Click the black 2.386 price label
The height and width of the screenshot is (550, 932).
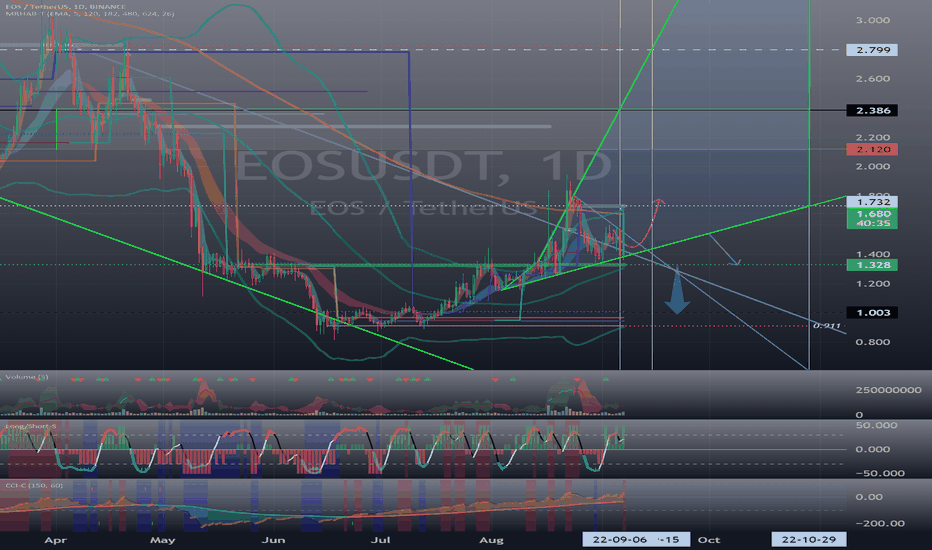(872, 111)
